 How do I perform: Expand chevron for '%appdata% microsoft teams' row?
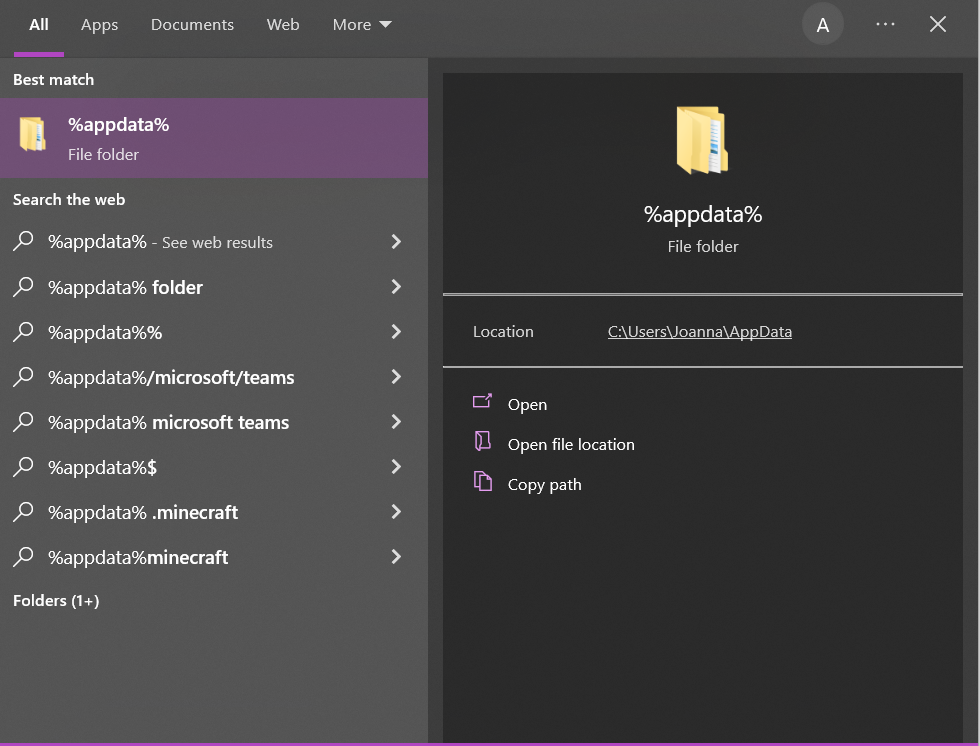point(396,422)
